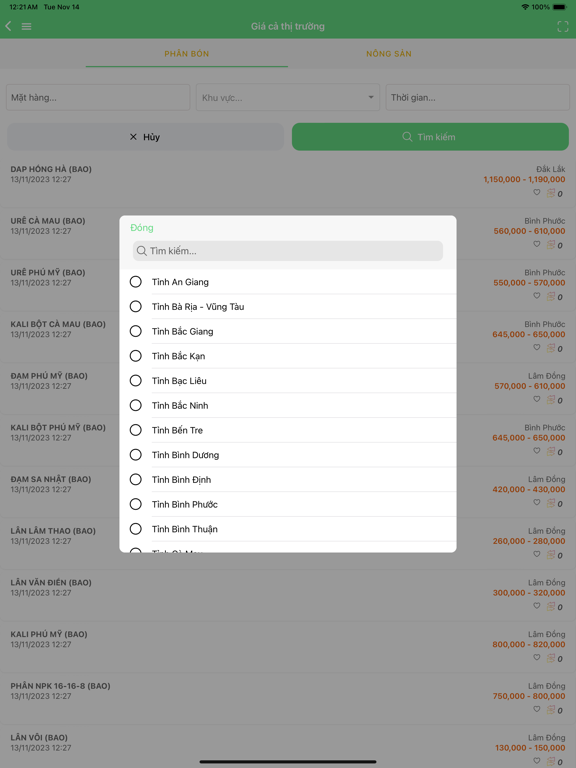576x768 pixels.
Task: Select Tỉnh Bắc Ninh radio button
Action: (x=136, y=405)
